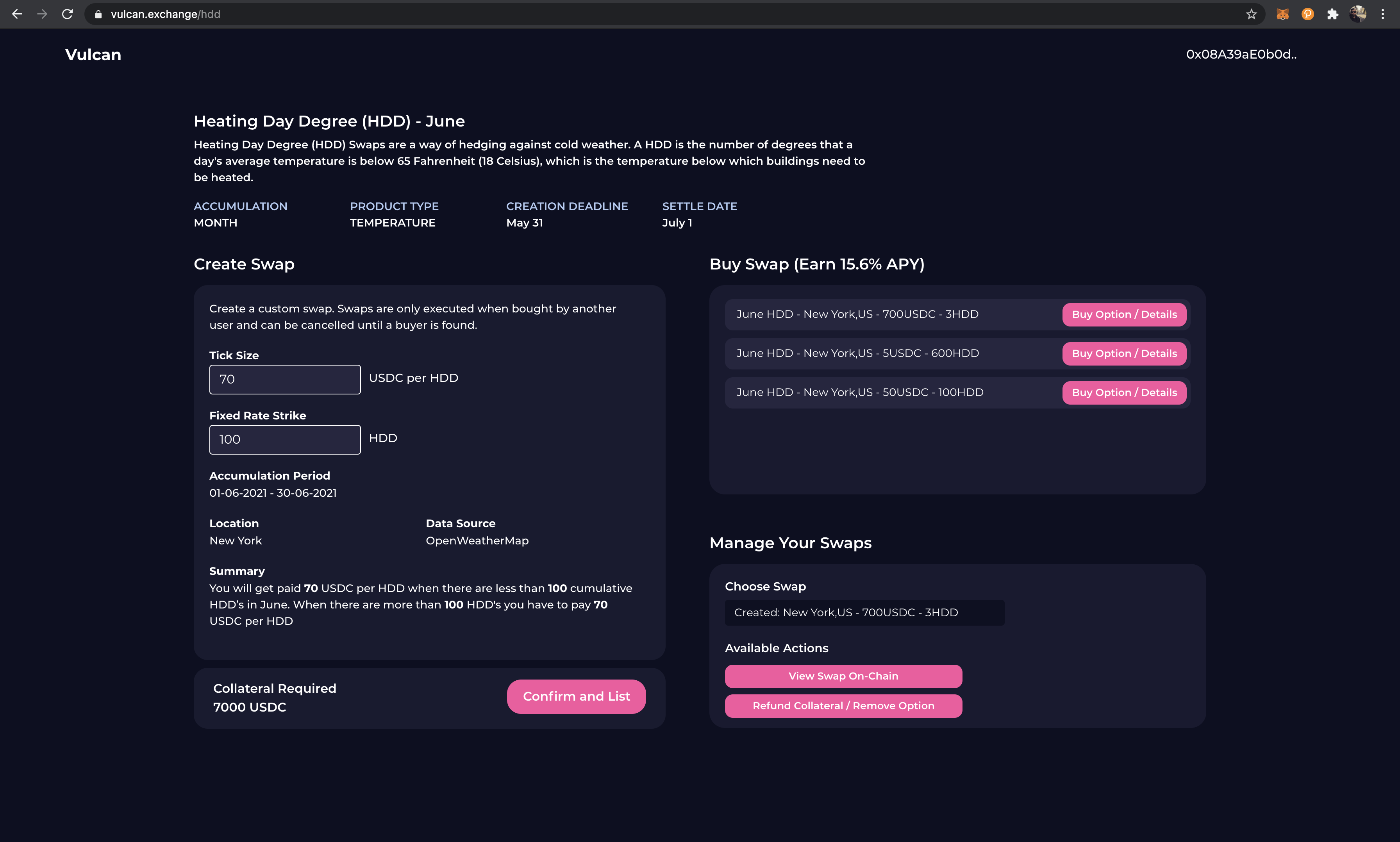The height and width of the screenshot is (842, 1400).
Task: Expand the Choose Swap dropdown
Action: tap(864, 612)
